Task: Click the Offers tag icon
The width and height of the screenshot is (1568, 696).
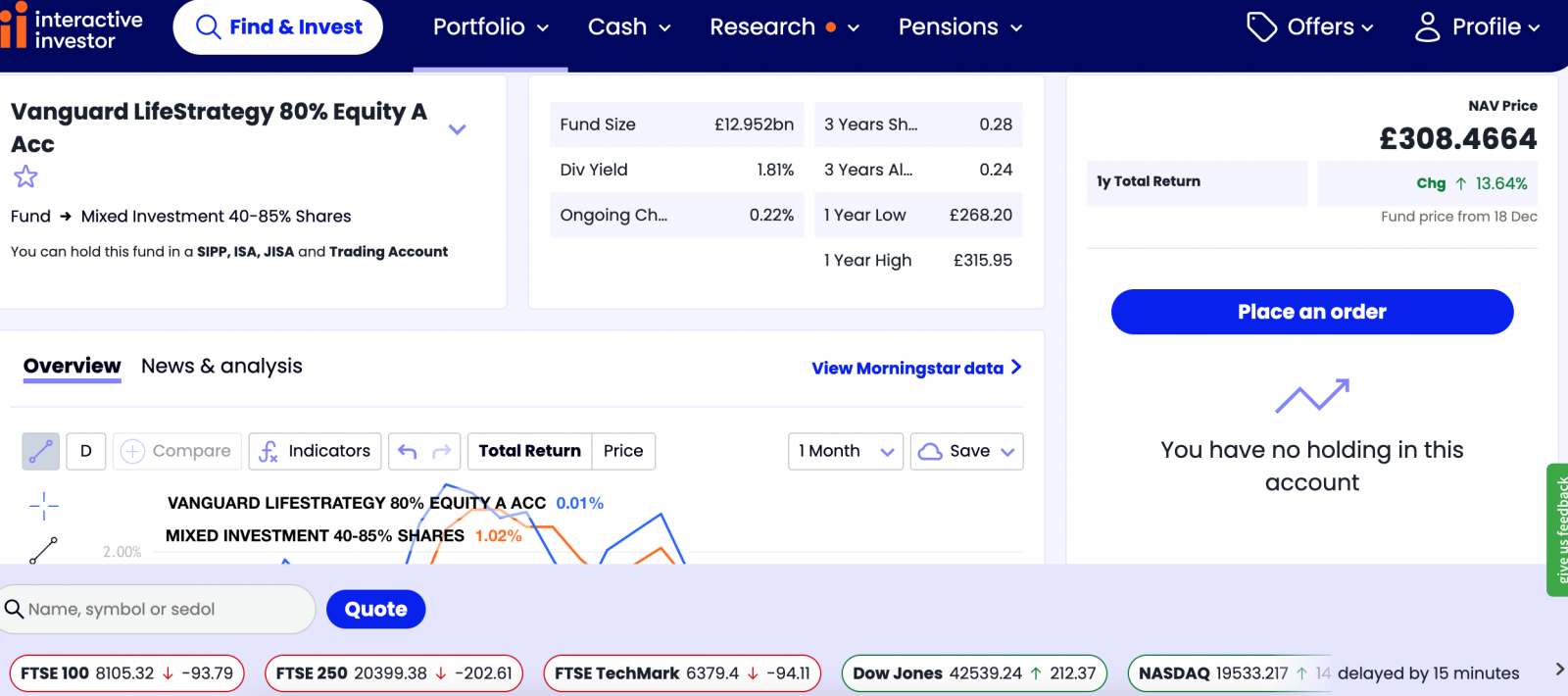Action: pyautogui.click(x=1261, y=27)
